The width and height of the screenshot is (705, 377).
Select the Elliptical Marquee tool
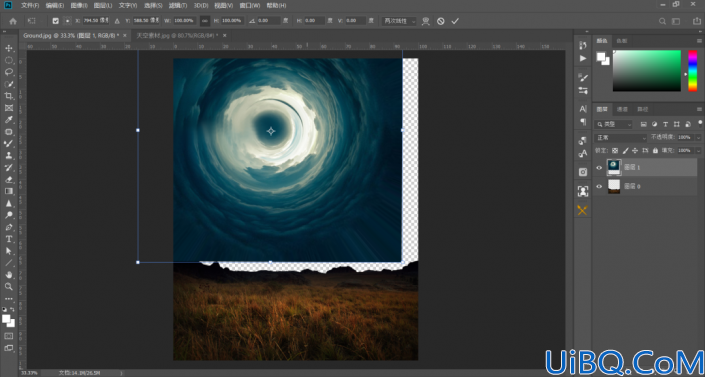[9, 60]
